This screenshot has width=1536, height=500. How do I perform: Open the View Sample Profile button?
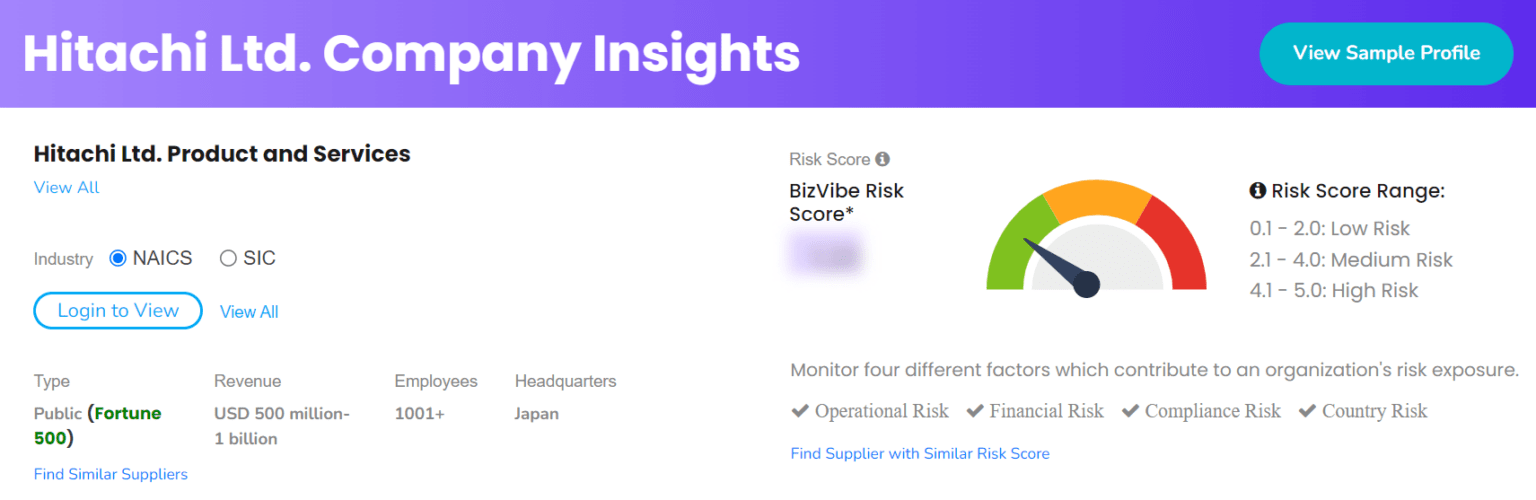[1386, 53]
